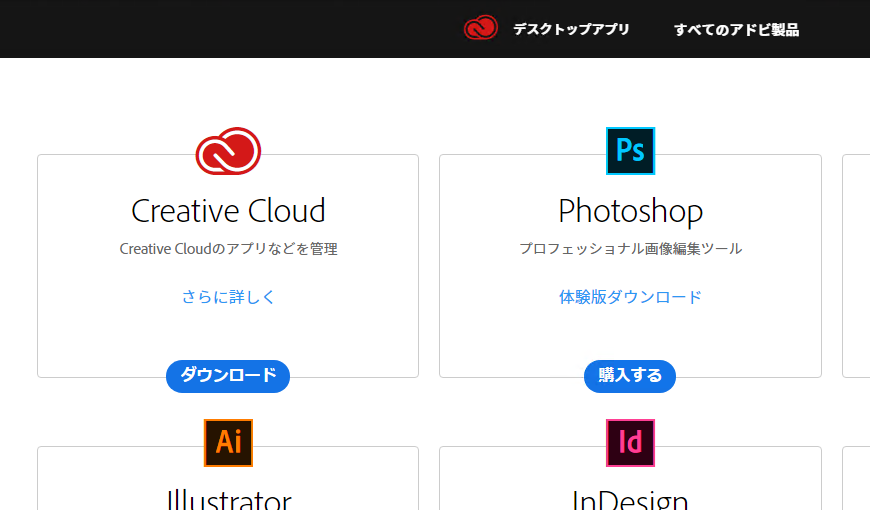Click the Creative Cloud card icon
The height and width of the screenshot is (510, 870).
[x=228, y=151]
